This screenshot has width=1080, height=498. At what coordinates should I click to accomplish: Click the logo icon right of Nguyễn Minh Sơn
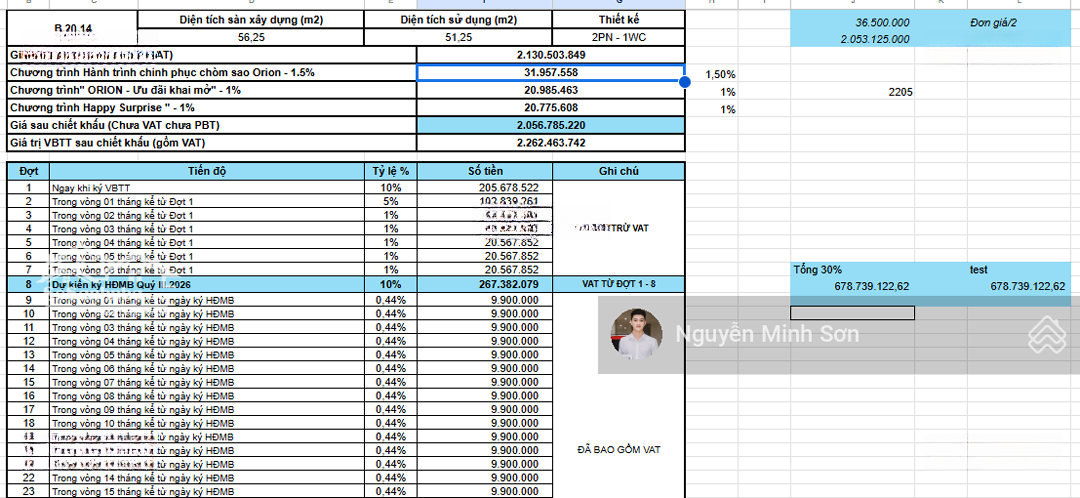(x=1049, y=335)
